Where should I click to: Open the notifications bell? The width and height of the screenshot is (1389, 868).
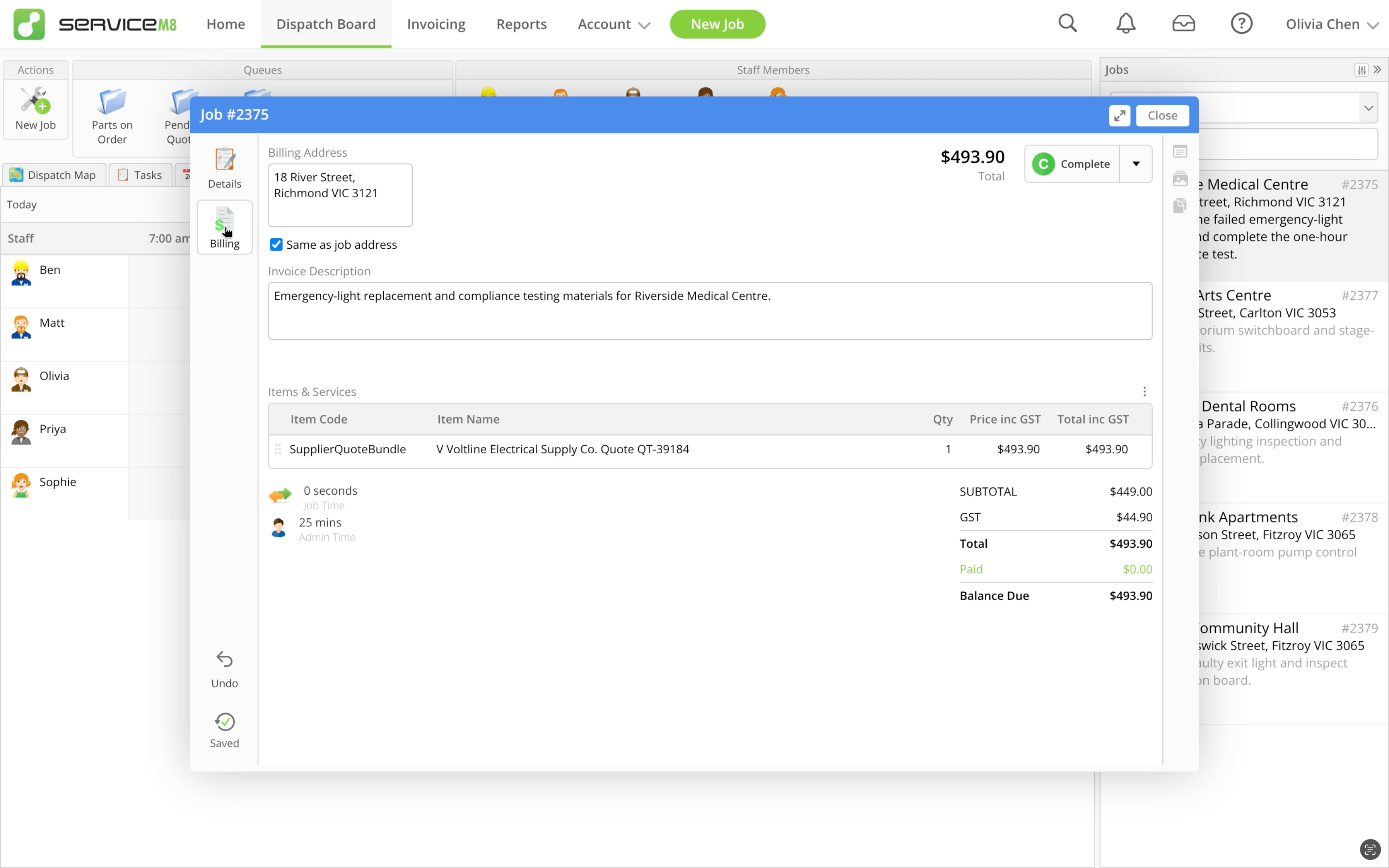(1126, 24)
